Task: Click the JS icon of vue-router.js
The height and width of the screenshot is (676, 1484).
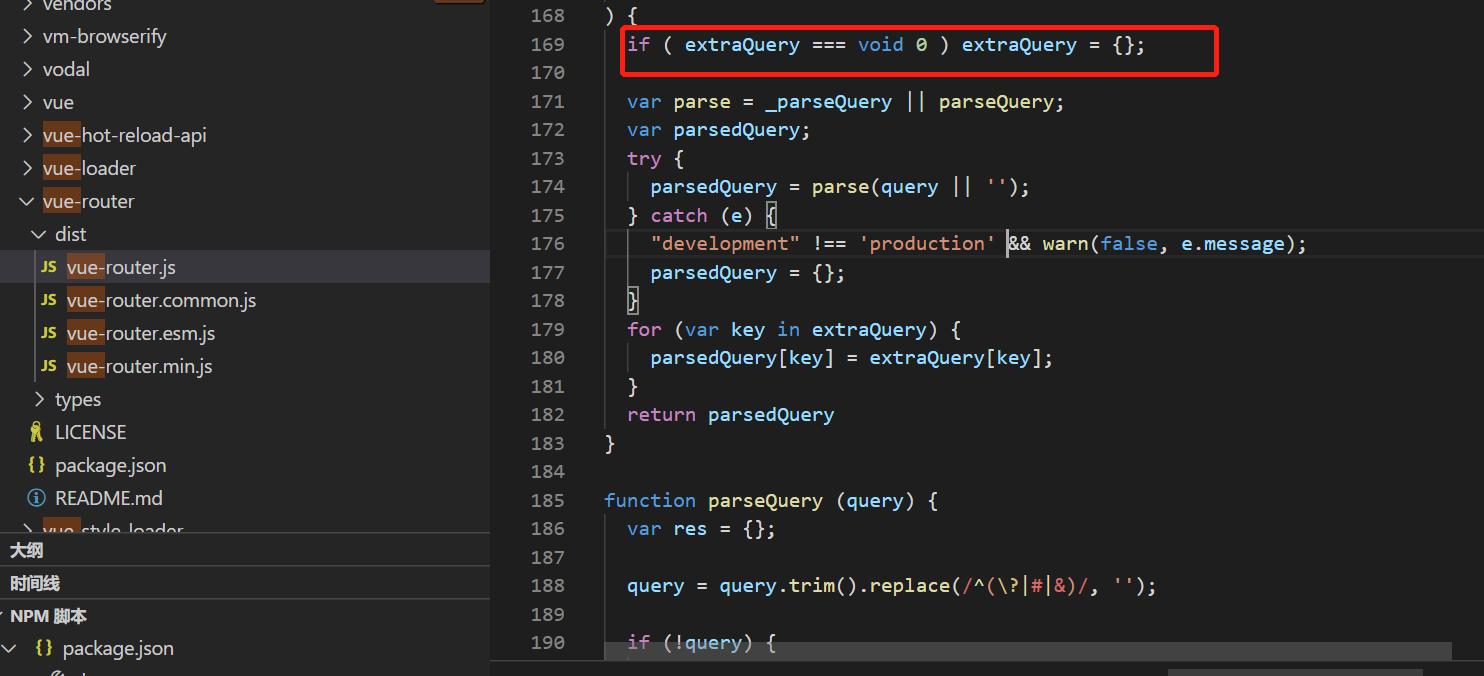Action: coord(48,268)
